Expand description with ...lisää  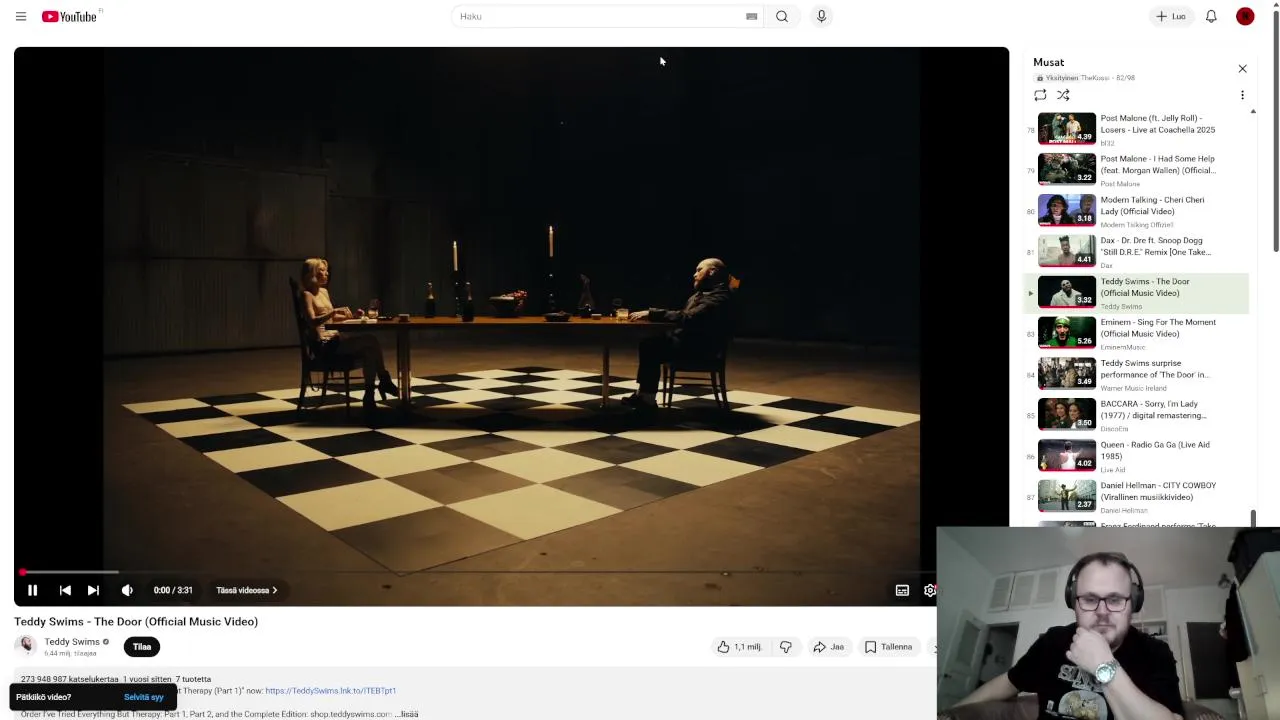click(407, 714)
